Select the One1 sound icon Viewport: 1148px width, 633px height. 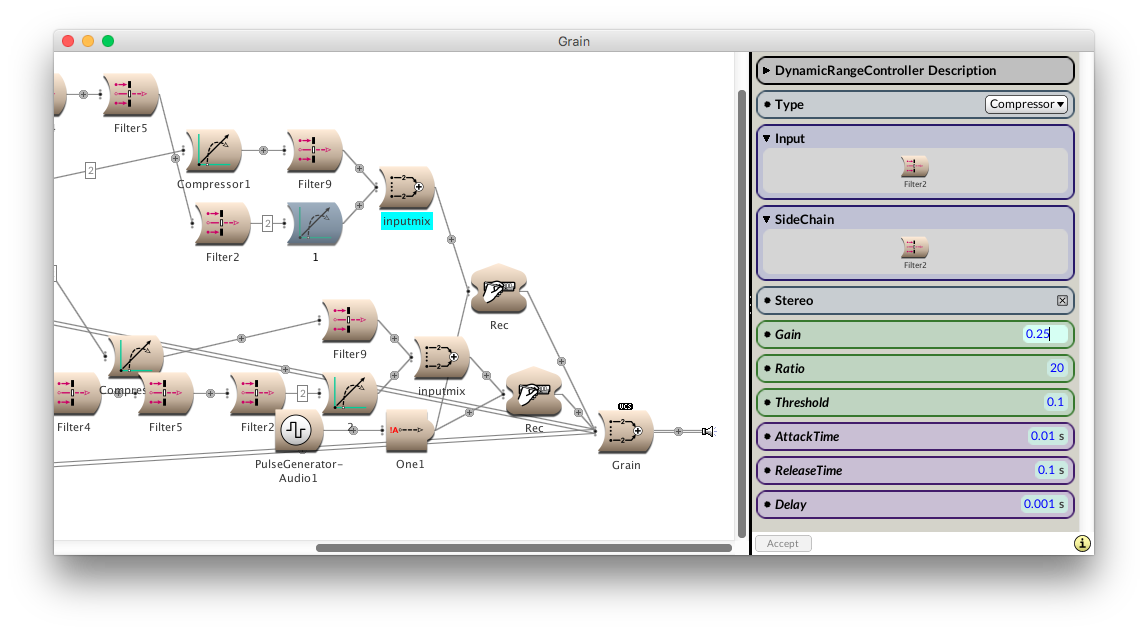408,430
